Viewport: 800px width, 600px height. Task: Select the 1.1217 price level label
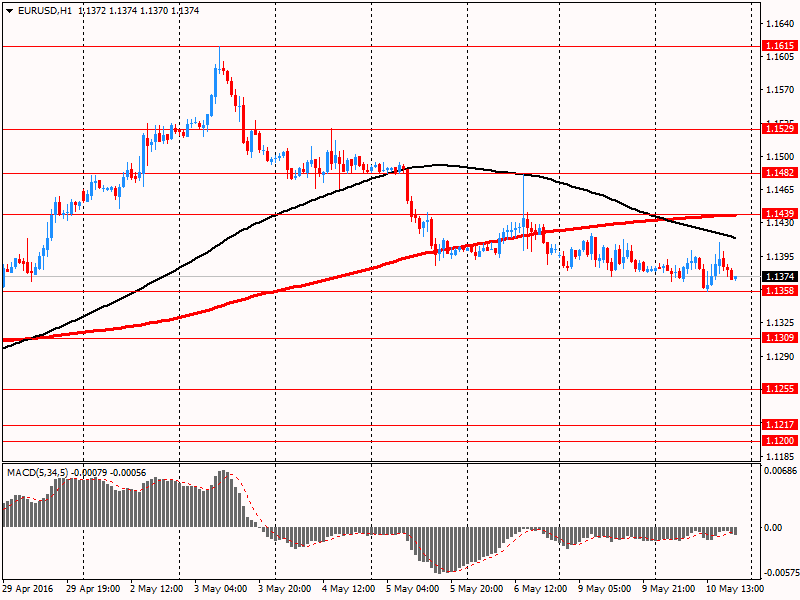[x=780, y=424]
